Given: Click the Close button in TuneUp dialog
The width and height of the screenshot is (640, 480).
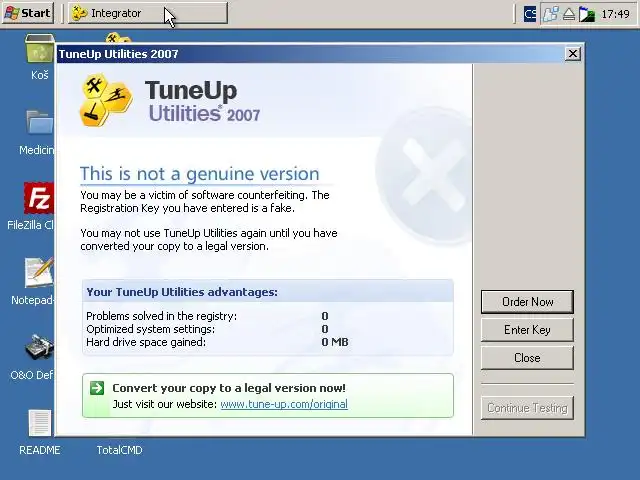Looking at the screenshot, I should click(527, 358).
